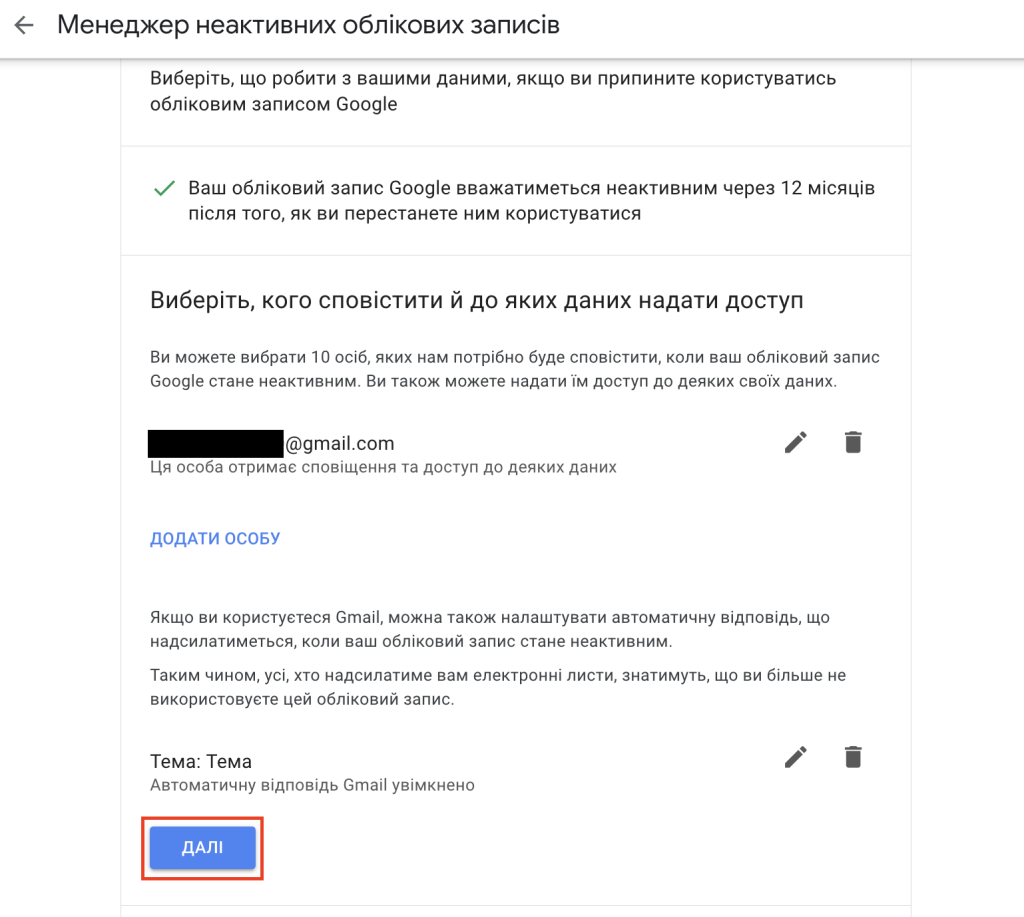The height and width of the screenshot is (917, 1024).
Task: Click the paragraph starting Якщо ви користуєтеся Gmail
Action: click(490, 629)
